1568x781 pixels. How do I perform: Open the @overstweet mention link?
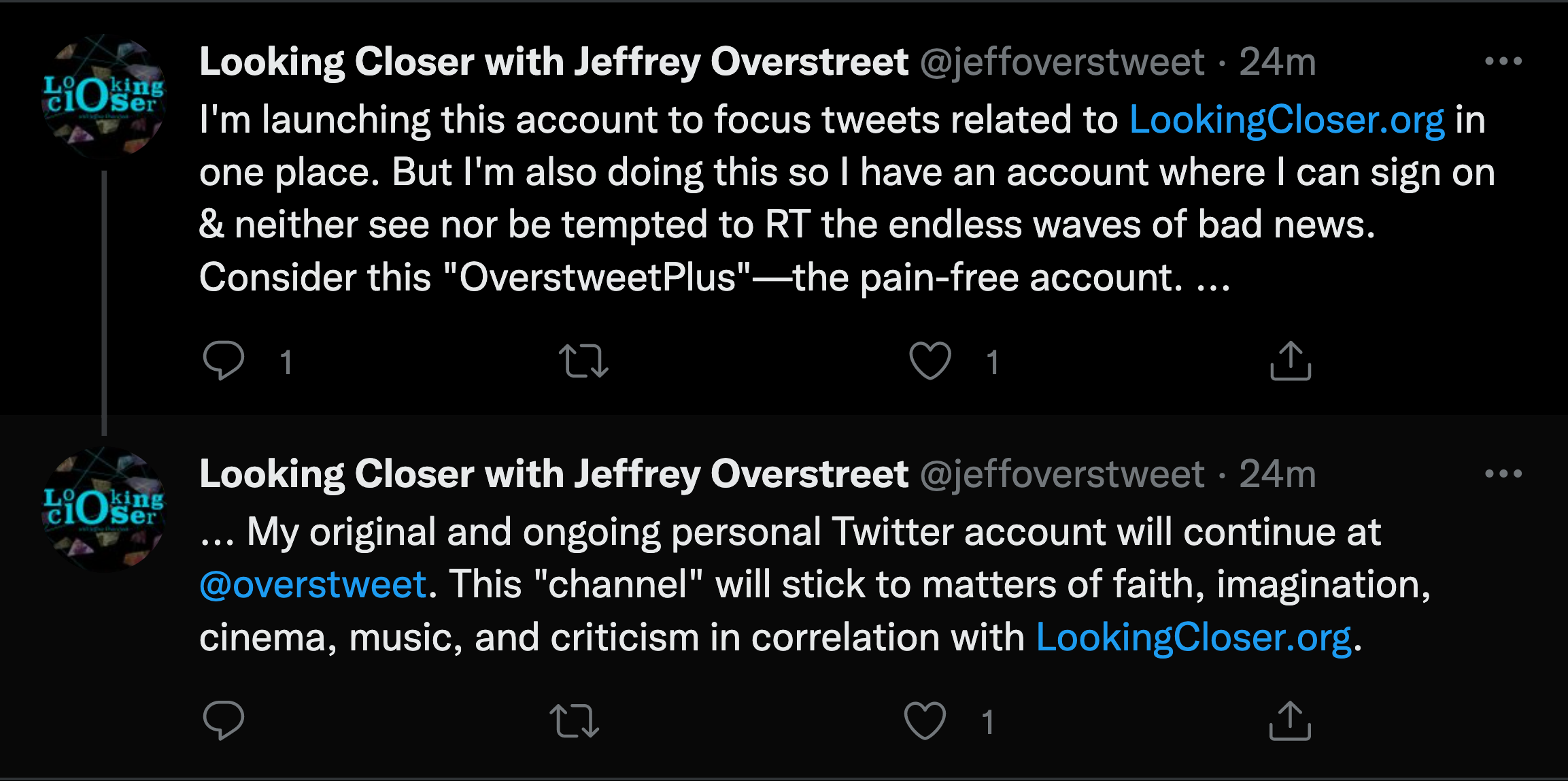pyautogui.click(x=313, y=584)
